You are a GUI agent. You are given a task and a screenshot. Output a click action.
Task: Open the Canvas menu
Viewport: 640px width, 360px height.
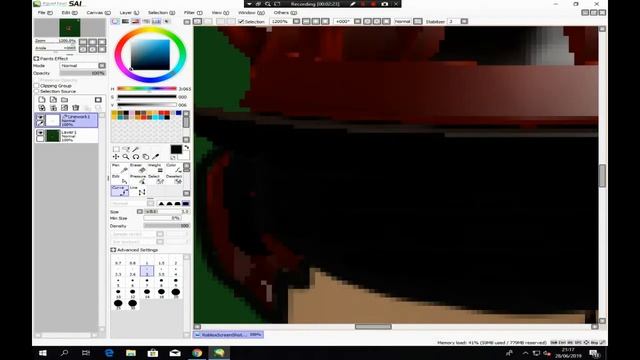(98, 13)
